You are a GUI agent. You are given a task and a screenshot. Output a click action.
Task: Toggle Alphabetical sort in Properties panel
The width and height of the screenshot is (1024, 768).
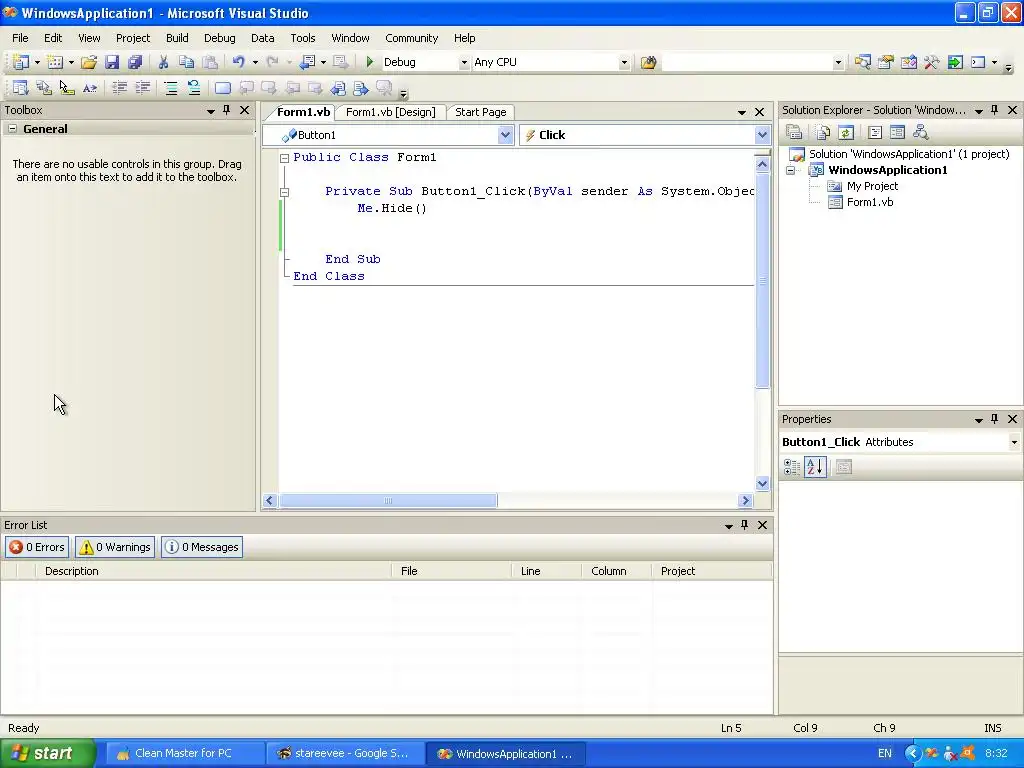(x=815, y=467)
